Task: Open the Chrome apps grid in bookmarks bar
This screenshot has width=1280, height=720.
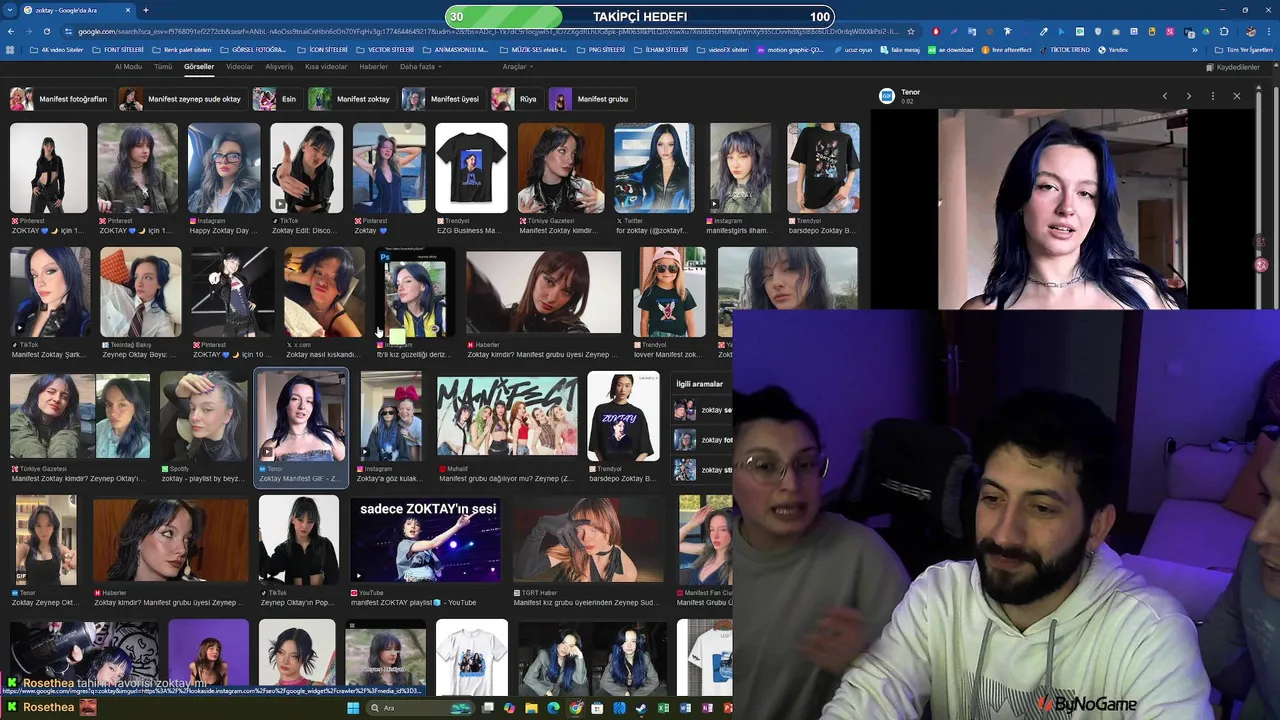Action: (11, 49)
